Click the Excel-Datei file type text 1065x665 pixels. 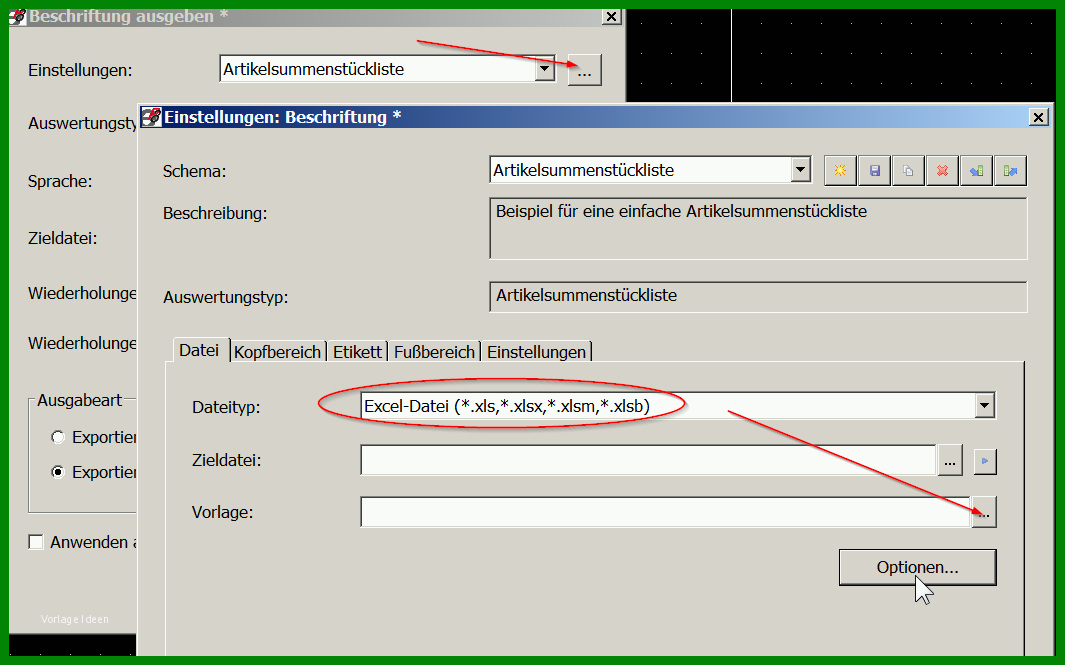click(507, 406)
